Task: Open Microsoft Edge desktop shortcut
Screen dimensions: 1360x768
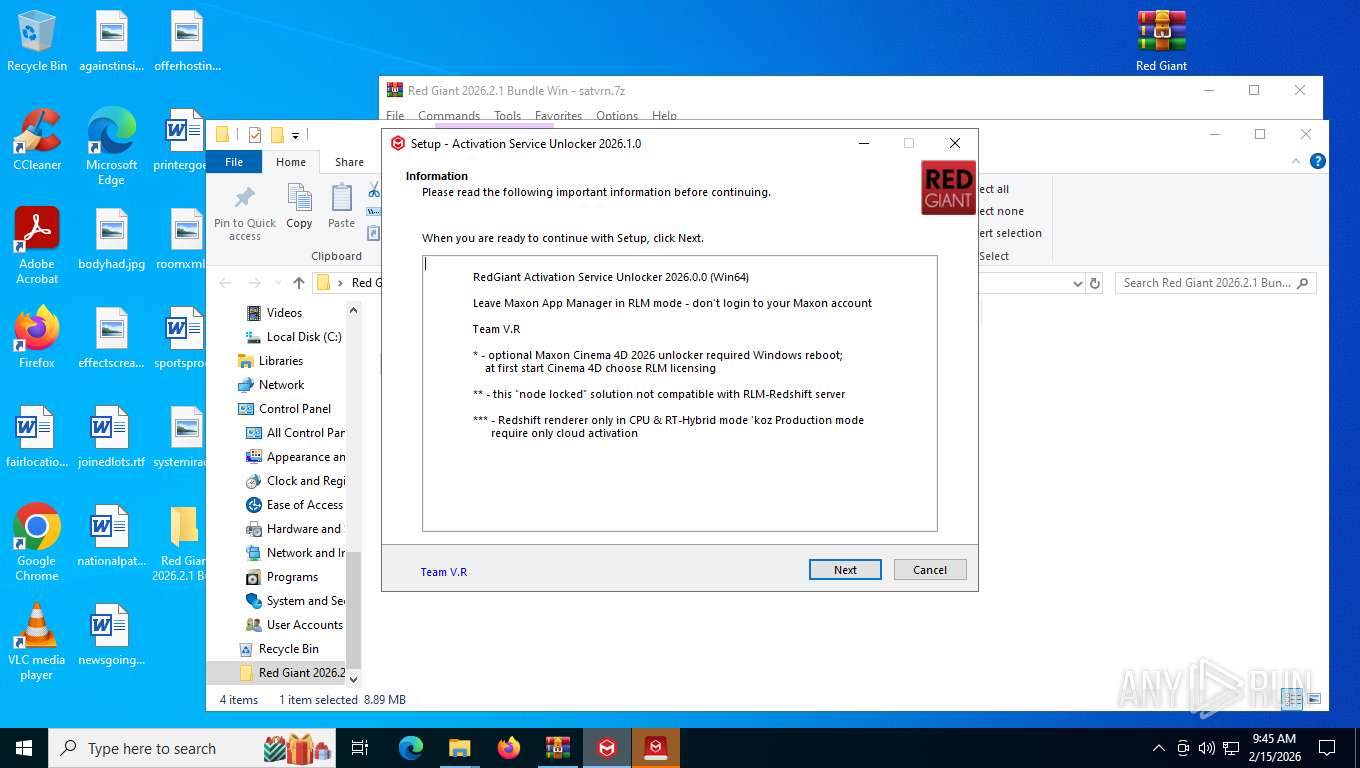Action: [112, 147]
